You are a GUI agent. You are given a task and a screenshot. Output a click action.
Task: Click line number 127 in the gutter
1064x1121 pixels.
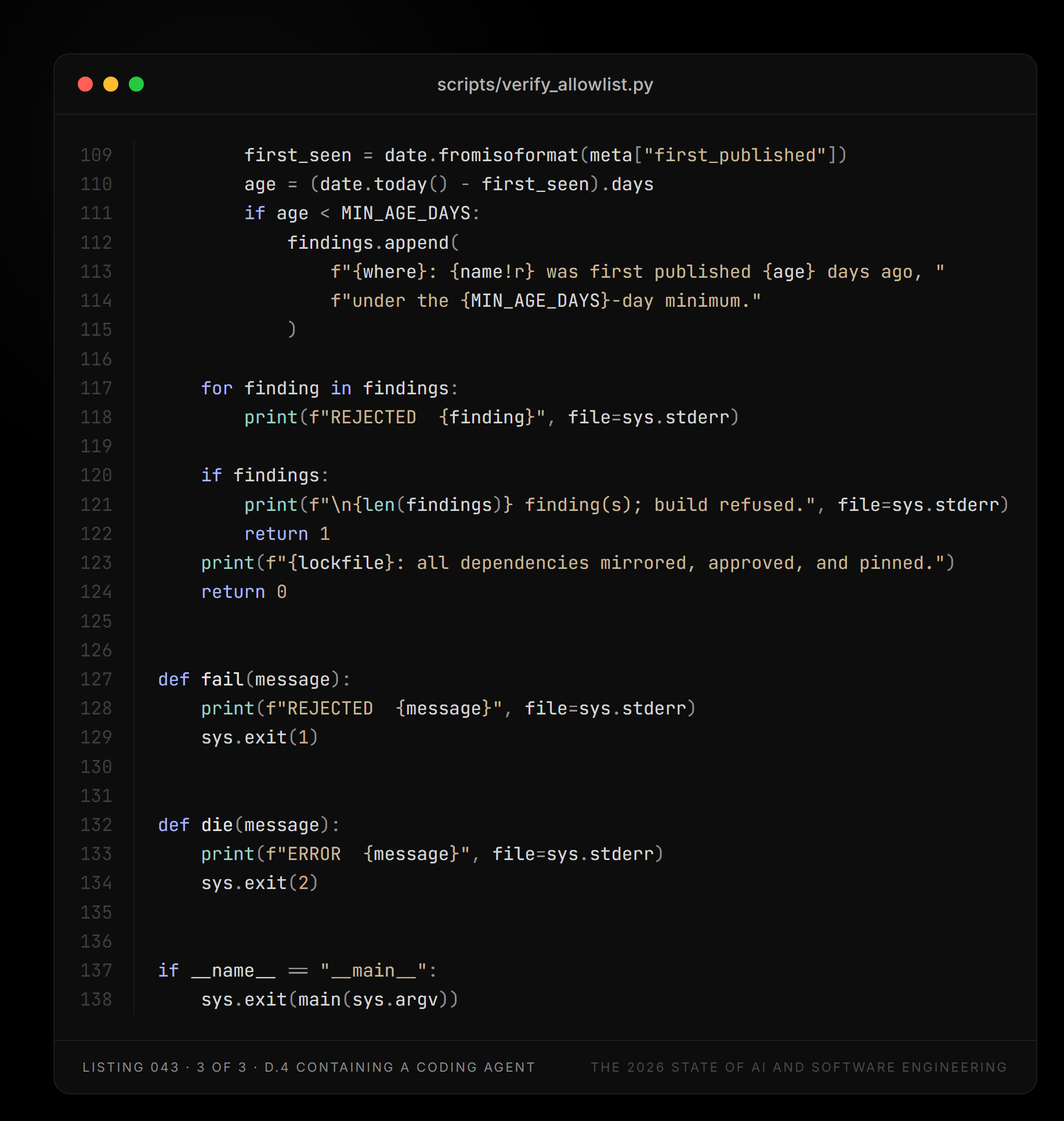[x=96, y=679]
